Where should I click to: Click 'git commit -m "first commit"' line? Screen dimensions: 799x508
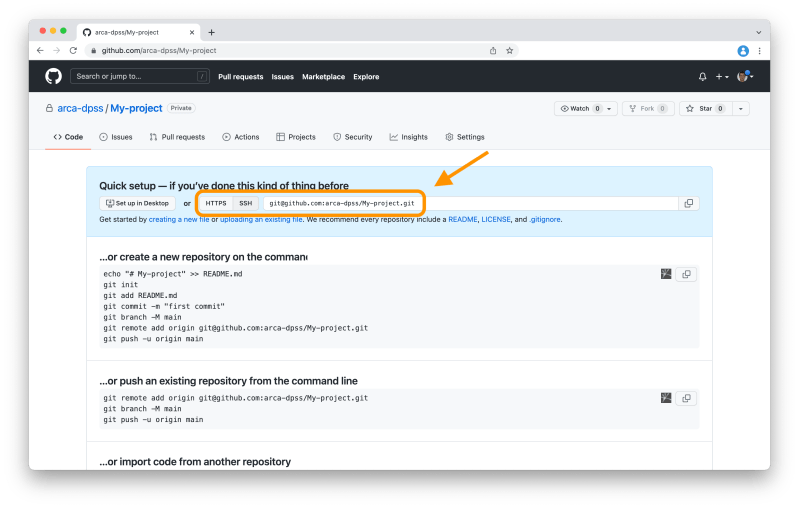(x=164, y=307)
